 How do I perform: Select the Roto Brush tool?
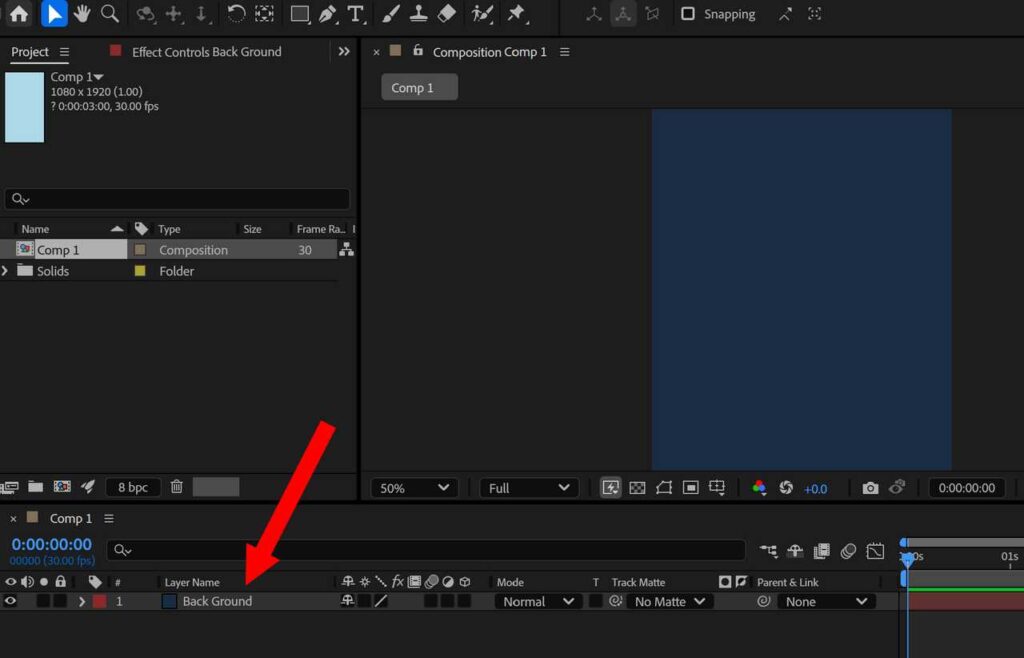coord(482,14)
